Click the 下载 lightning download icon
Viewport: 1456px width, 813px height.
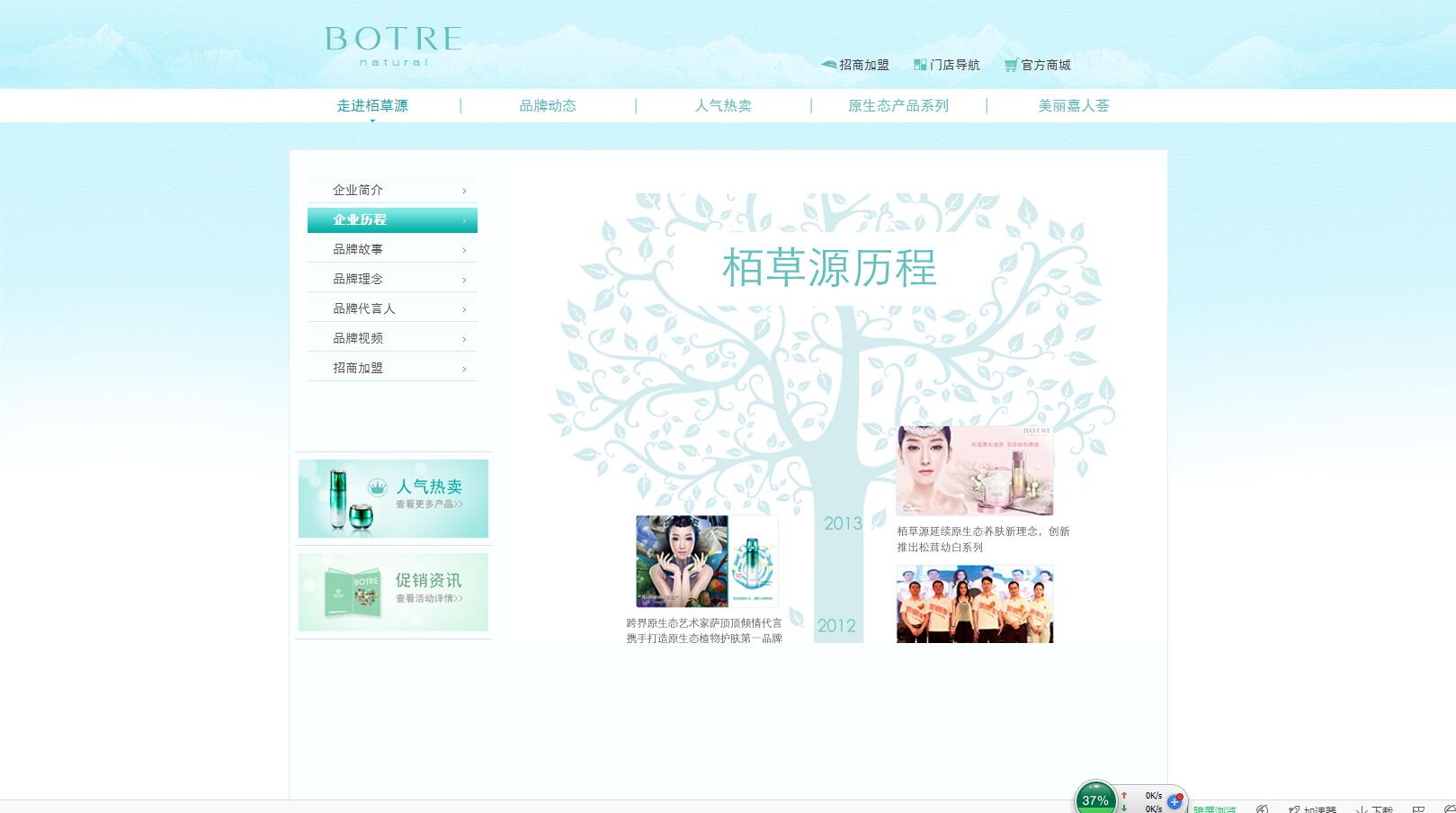coord(1360,809)
